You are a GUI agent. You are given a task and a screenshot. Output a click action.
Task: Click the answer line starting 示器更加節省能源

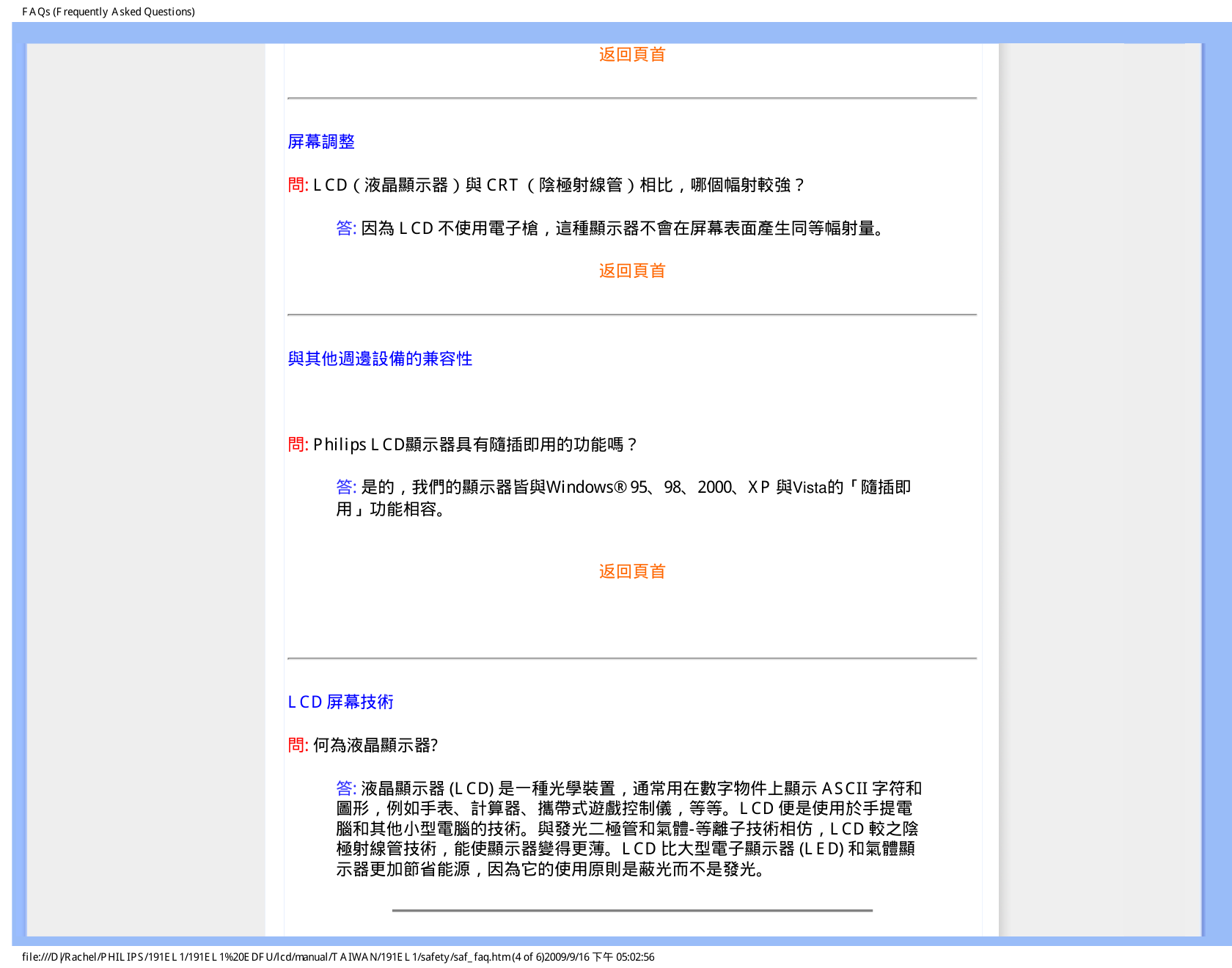pos(551,869)
